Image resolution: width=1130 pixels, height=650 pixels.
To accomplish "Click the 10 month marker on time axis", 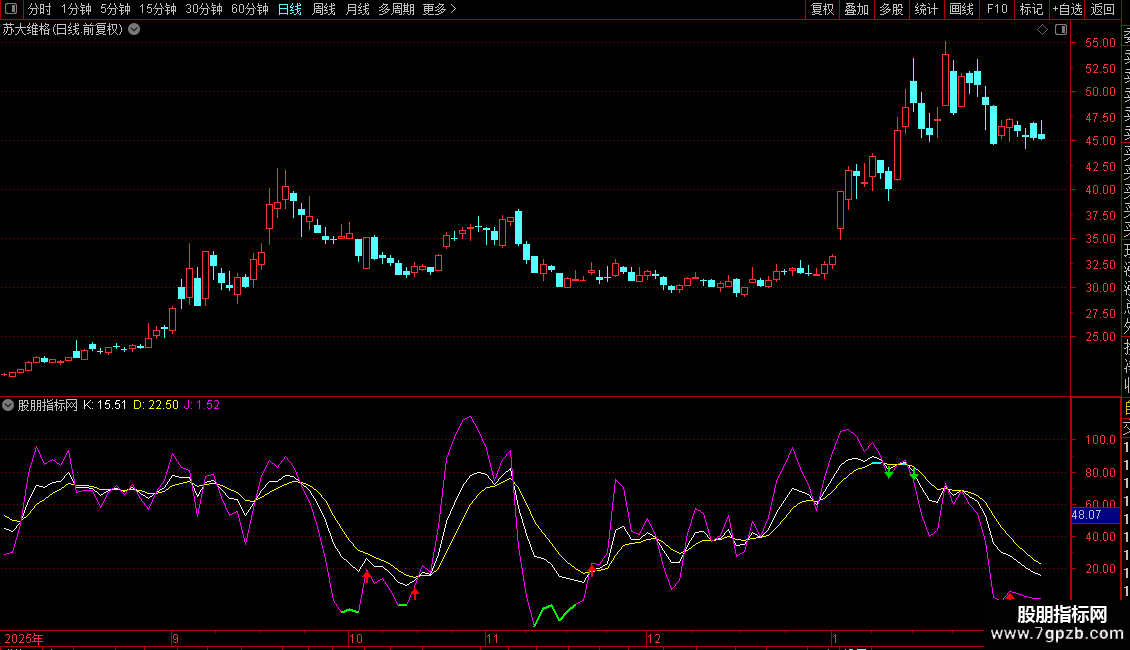I will 355,638.
